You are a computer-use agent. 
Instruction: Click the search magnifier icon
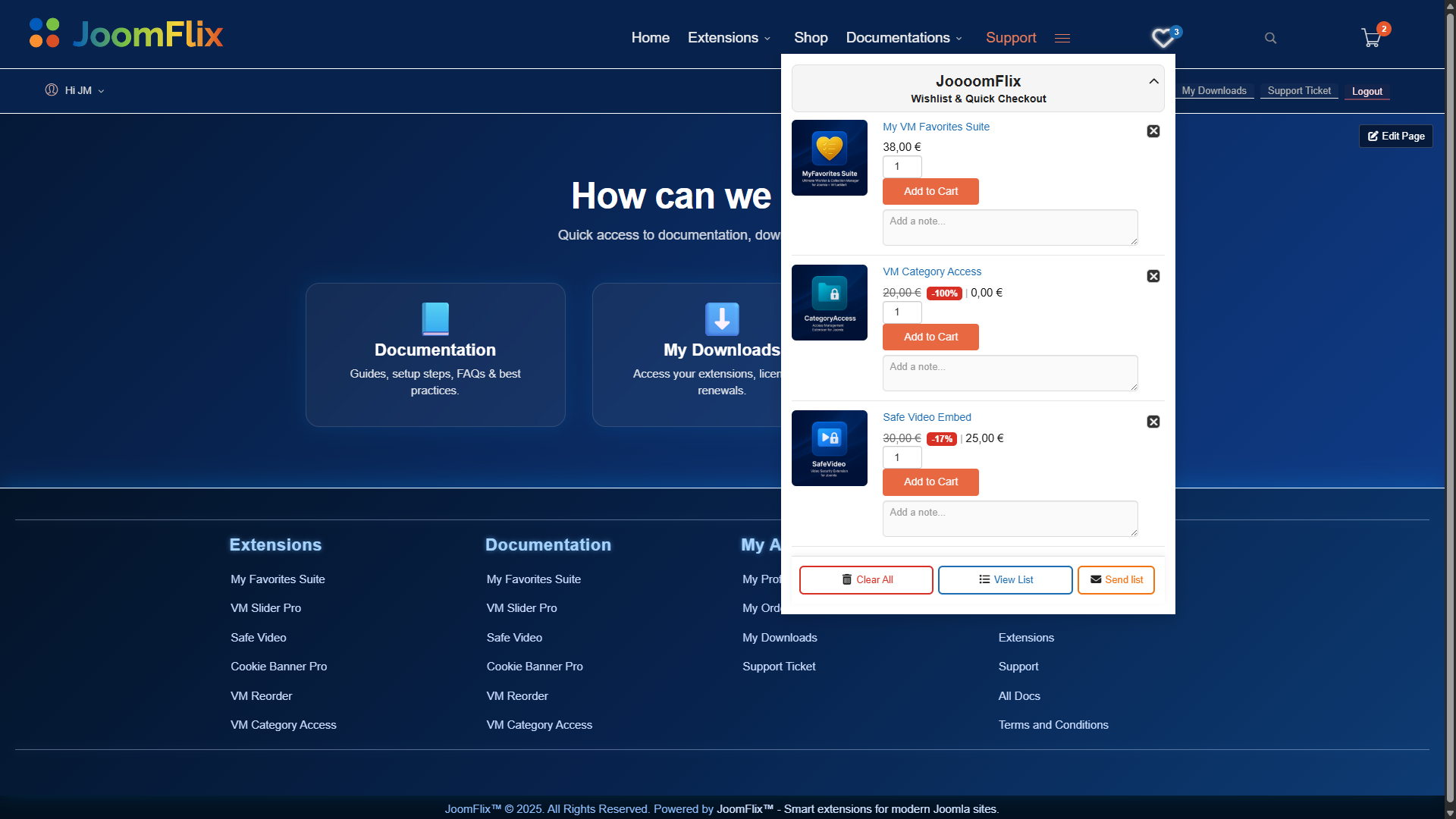1270,38
